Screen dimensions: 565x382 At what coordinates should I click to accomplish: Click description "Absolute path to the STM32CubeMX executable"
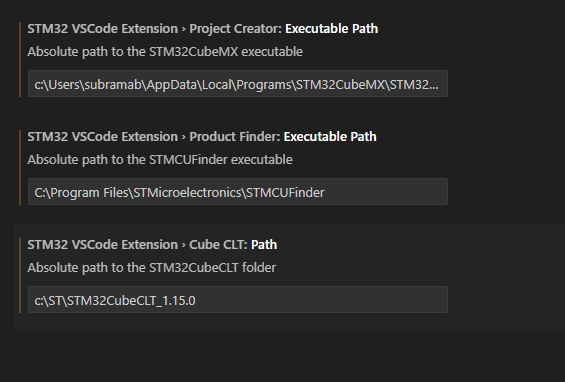[165, 52]
